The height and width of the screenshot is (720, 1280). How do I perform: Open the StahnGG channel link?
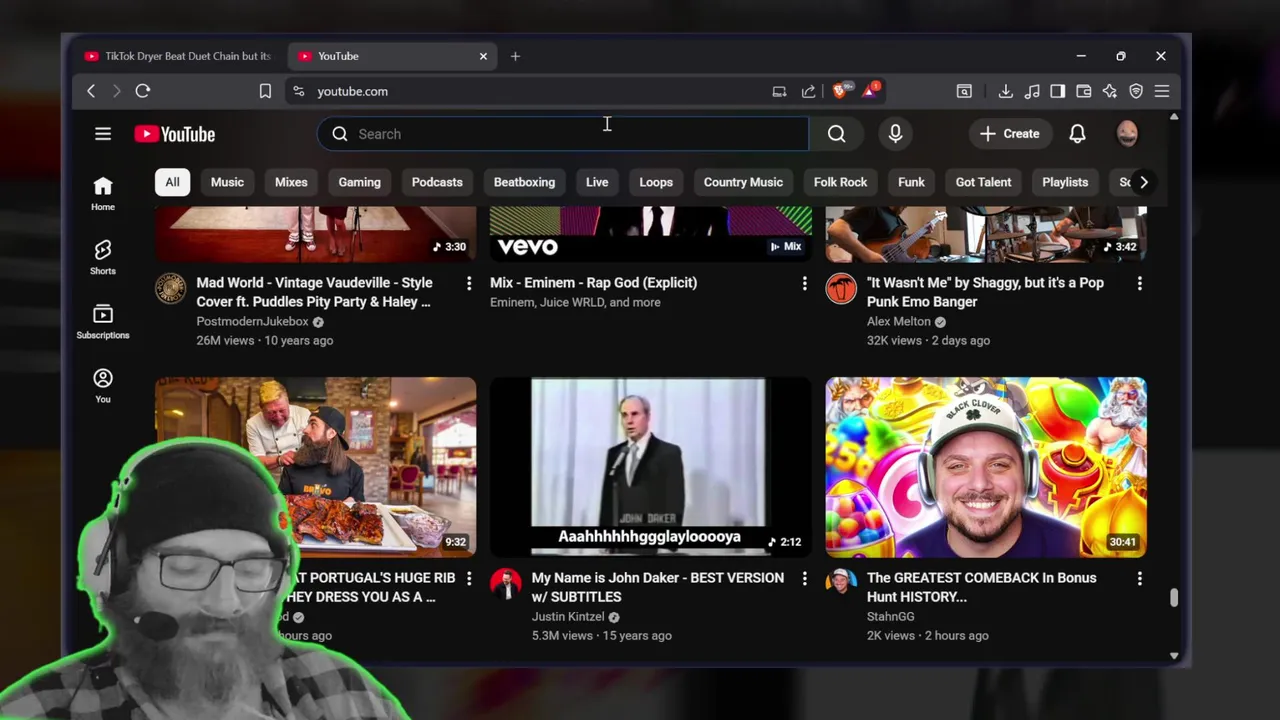pyautogui.click(x=891, y=617)
